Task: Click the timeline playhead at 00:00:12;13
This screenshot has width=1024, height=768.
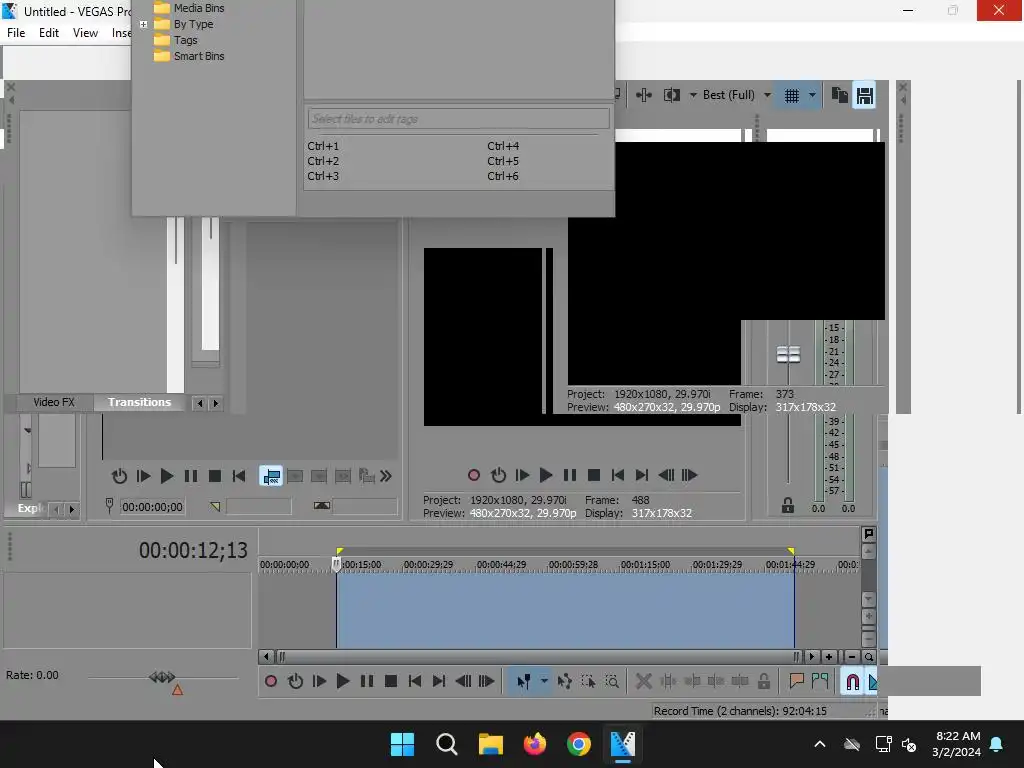Action: tap(336, 564)
